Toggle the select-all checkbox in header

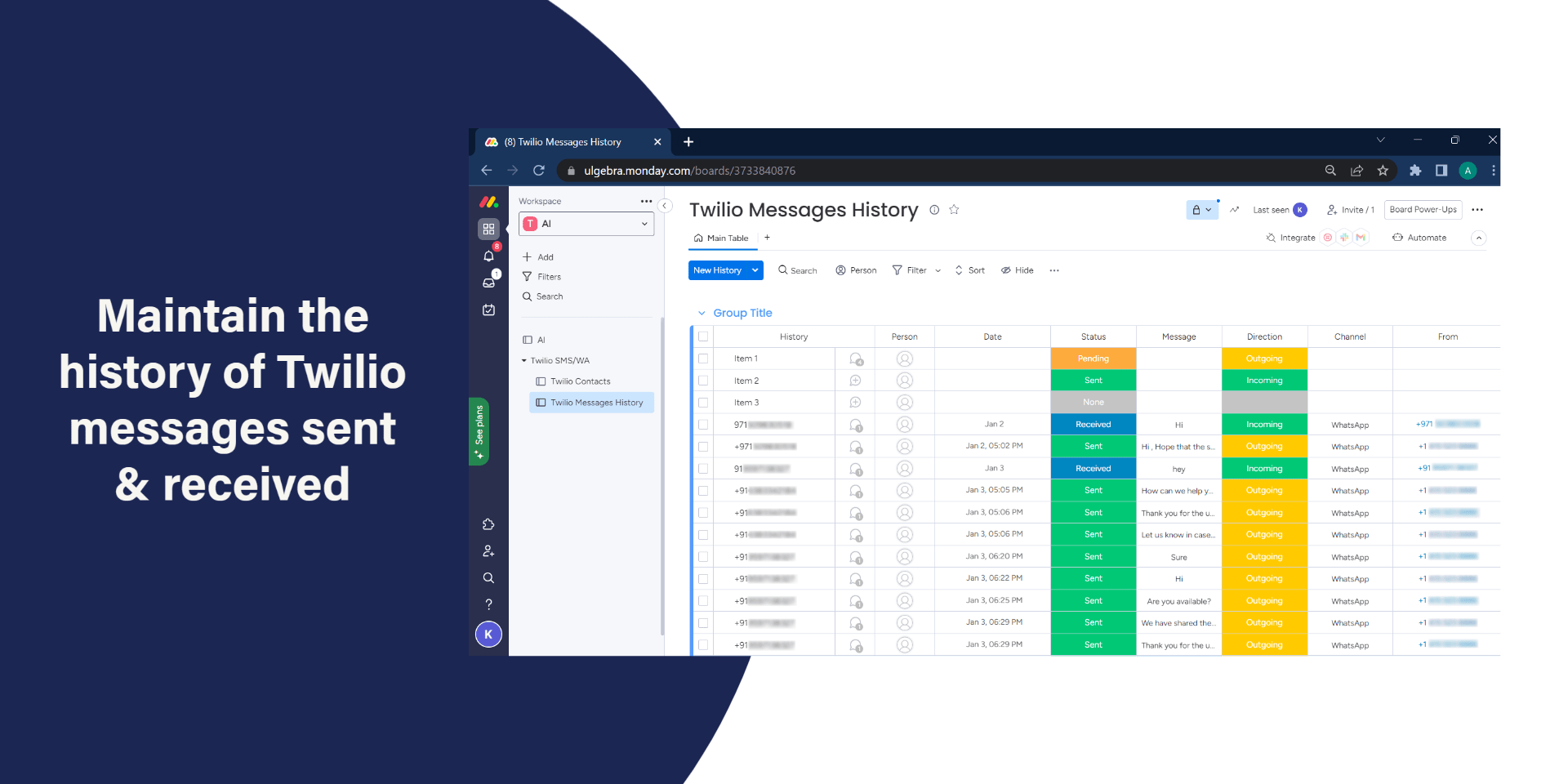(703, 336)
